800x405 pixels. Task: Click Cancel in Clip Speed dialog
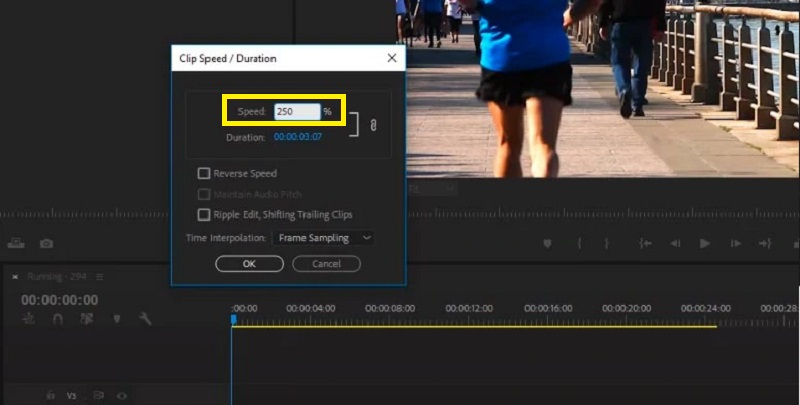326,264
